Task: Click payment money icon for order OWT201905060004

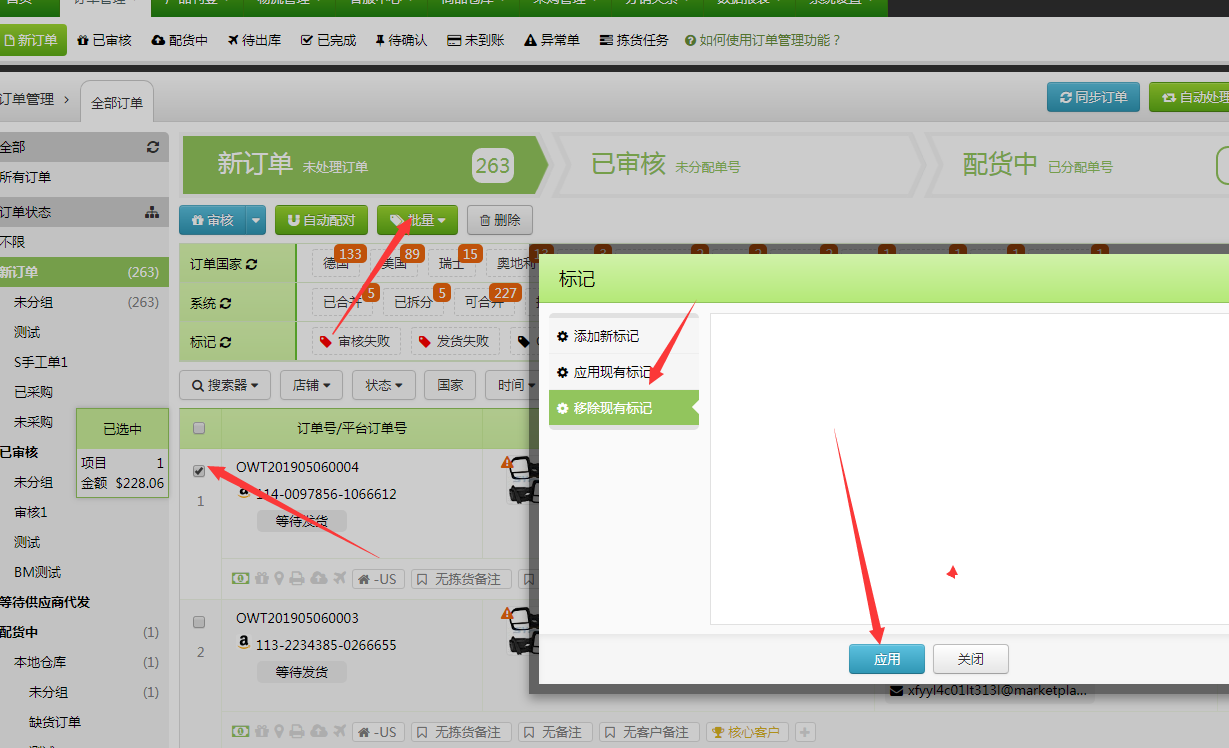Action: 241,579
